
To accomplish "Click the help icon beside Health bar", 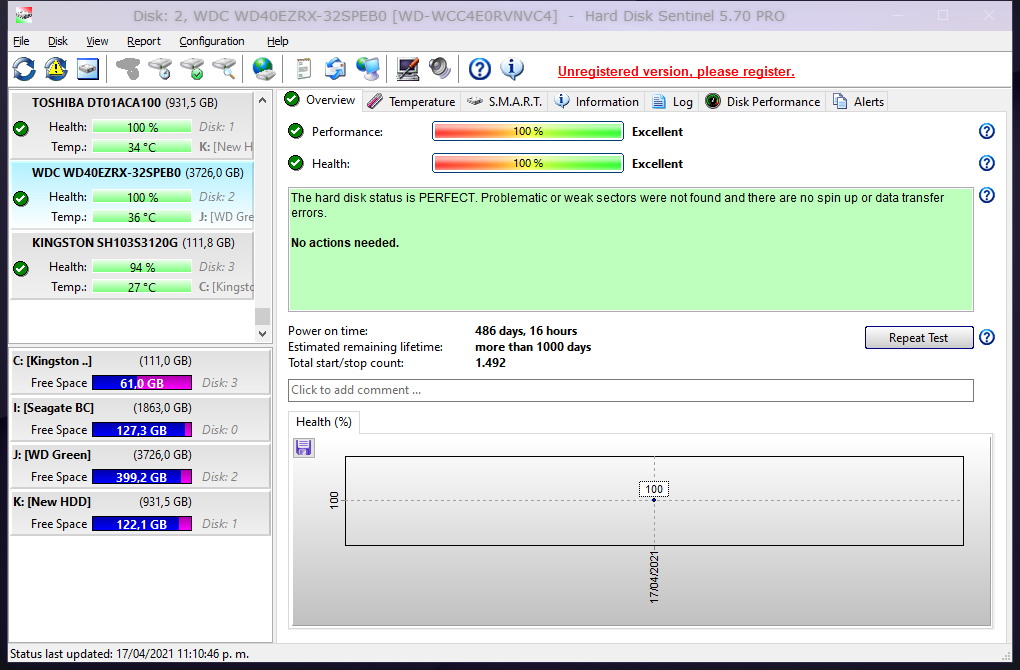I will pos(987,163).
